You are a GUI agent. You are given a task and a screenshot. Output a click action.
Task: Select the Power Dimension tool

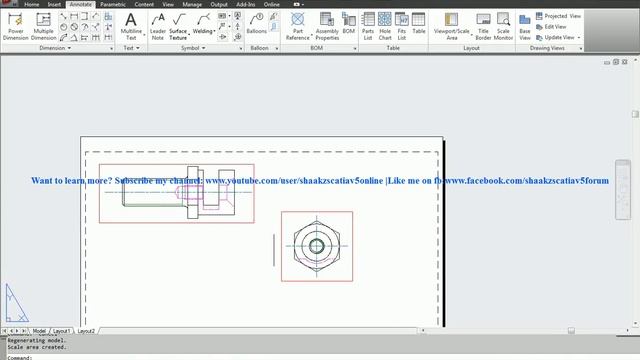point(16,26)
